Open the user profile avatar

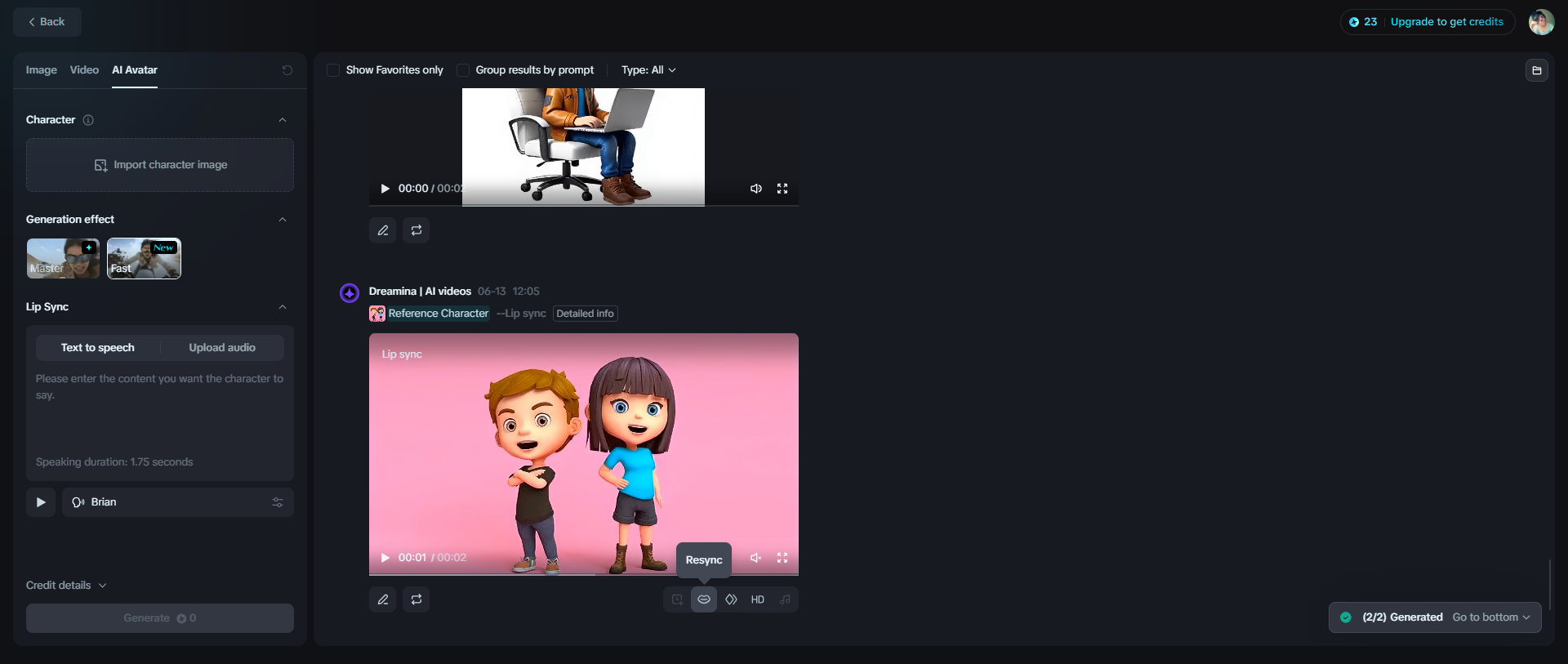point(1541,22)
